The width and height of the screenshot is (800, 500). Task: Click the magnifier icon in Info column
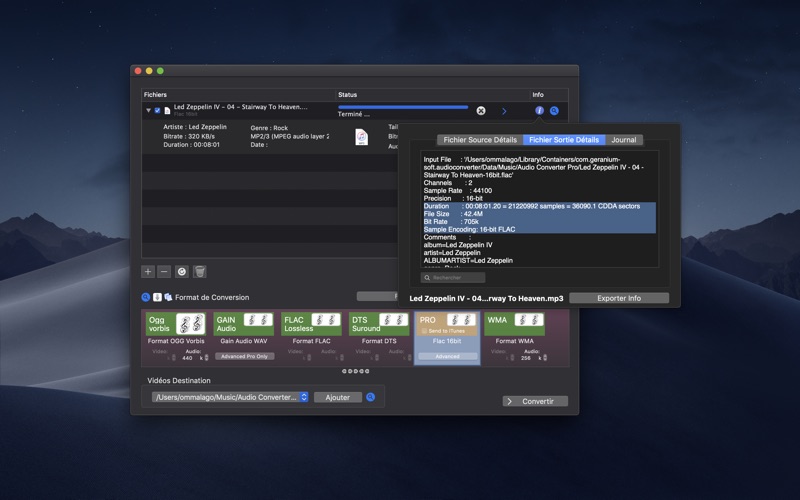point(554,111)
